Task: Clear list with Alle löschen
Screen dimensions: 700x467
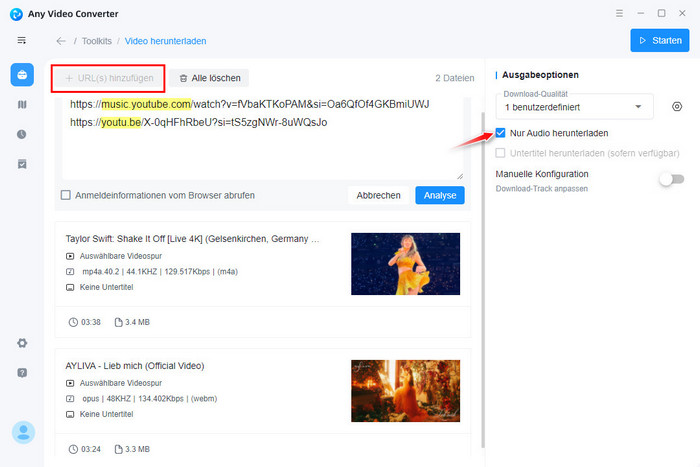Action: point(209,78)
